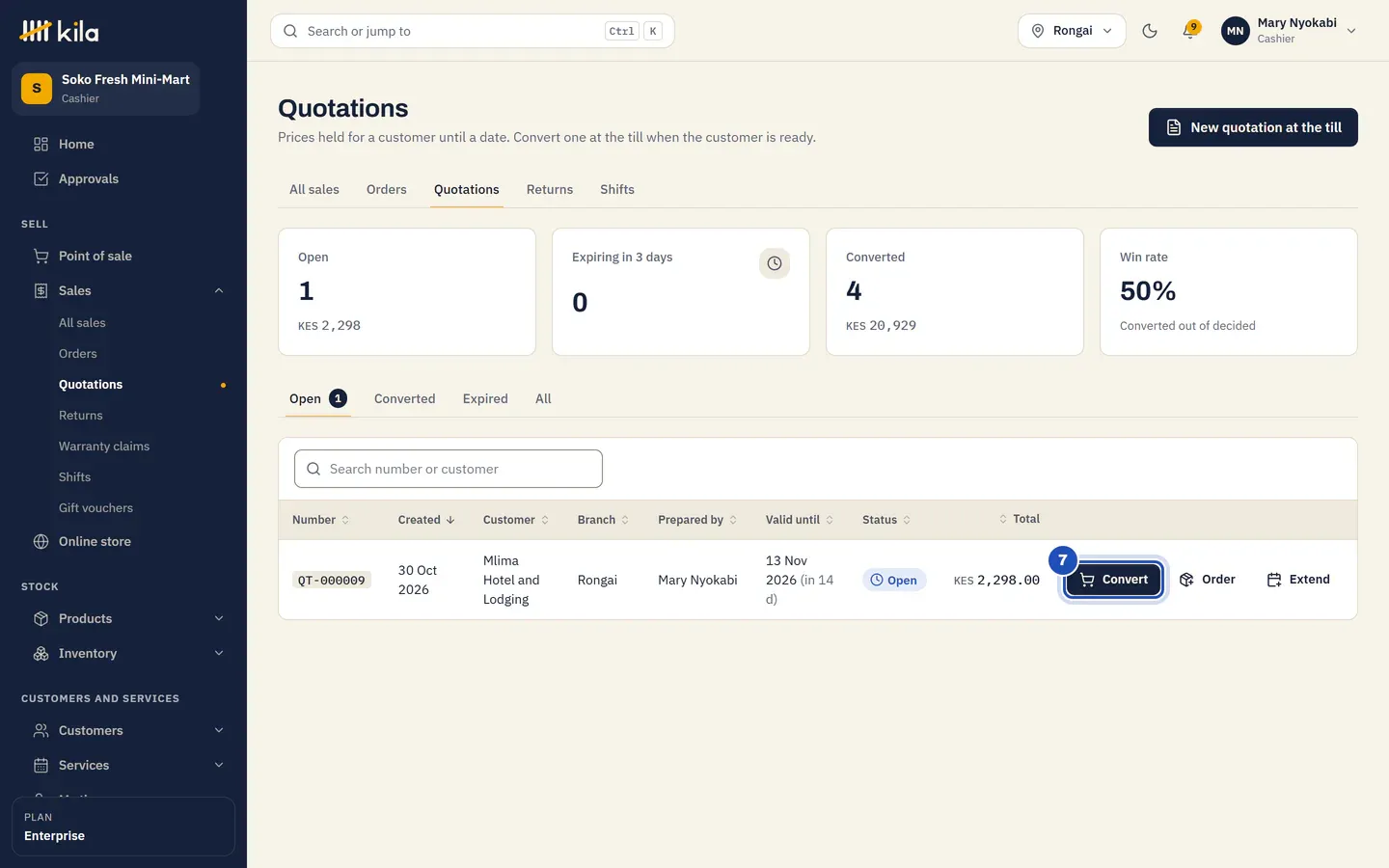Viewport: 1389px width, 868px height.
Task: Sort by Valid until column
Action: [x=800, y=520]
